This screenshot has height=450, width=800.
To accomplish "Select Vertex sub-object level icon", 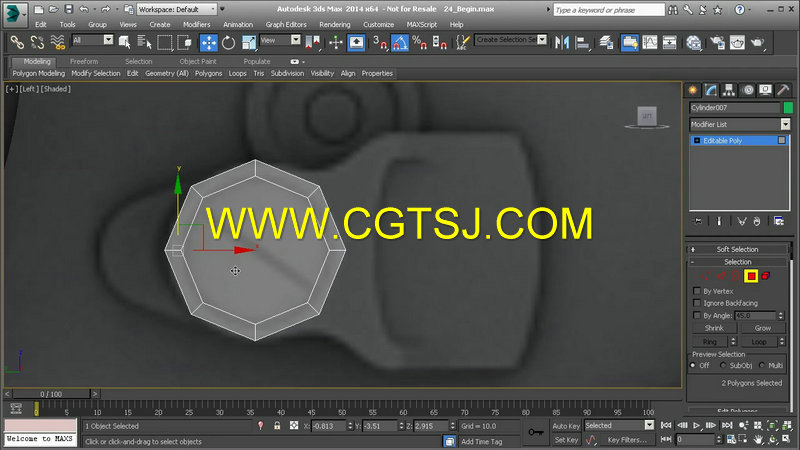I will pyautogui.click(x=706, y=276).
